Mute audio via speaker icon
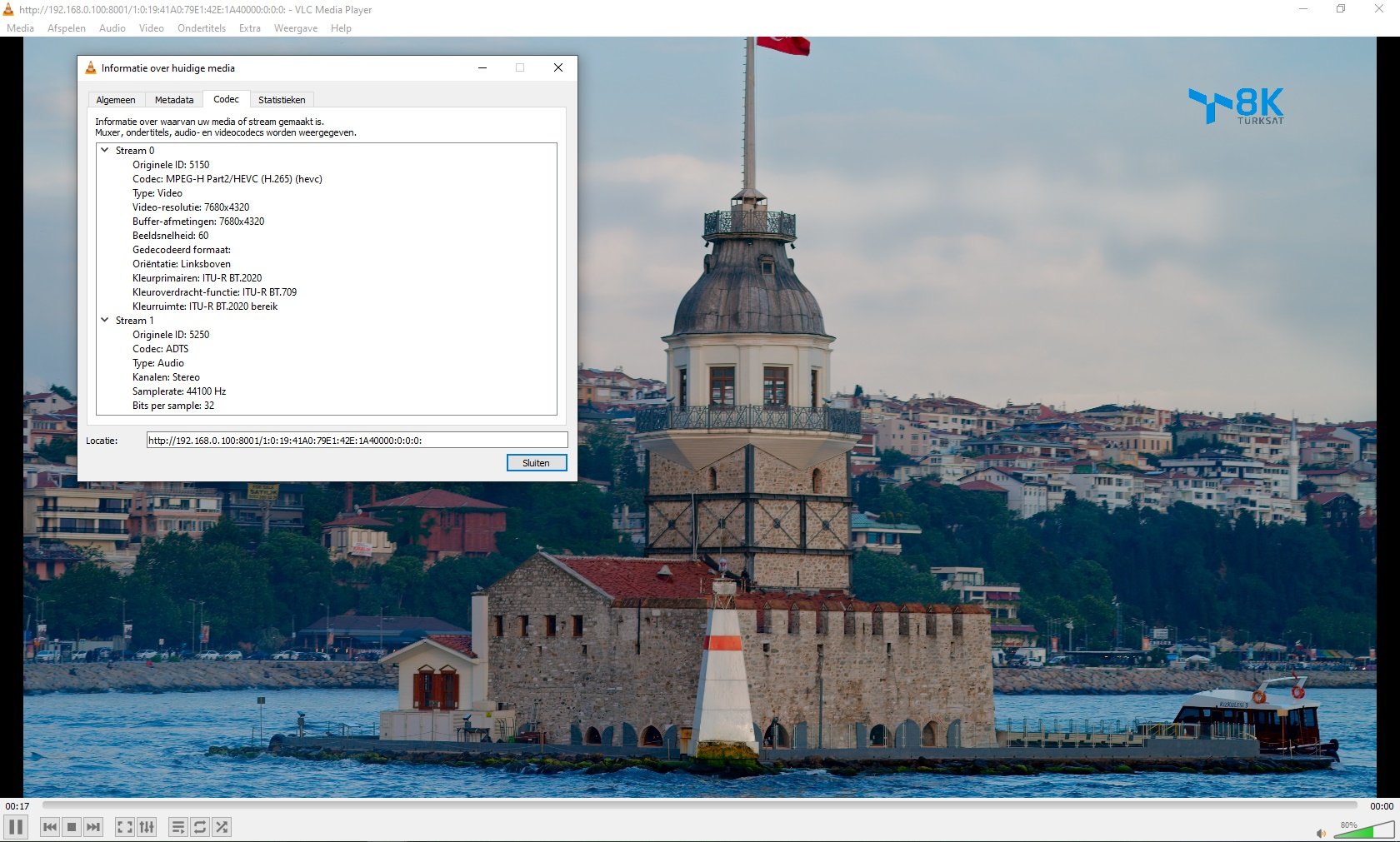This screenshot has height=842, width=1400. (x=1321, y=833)
